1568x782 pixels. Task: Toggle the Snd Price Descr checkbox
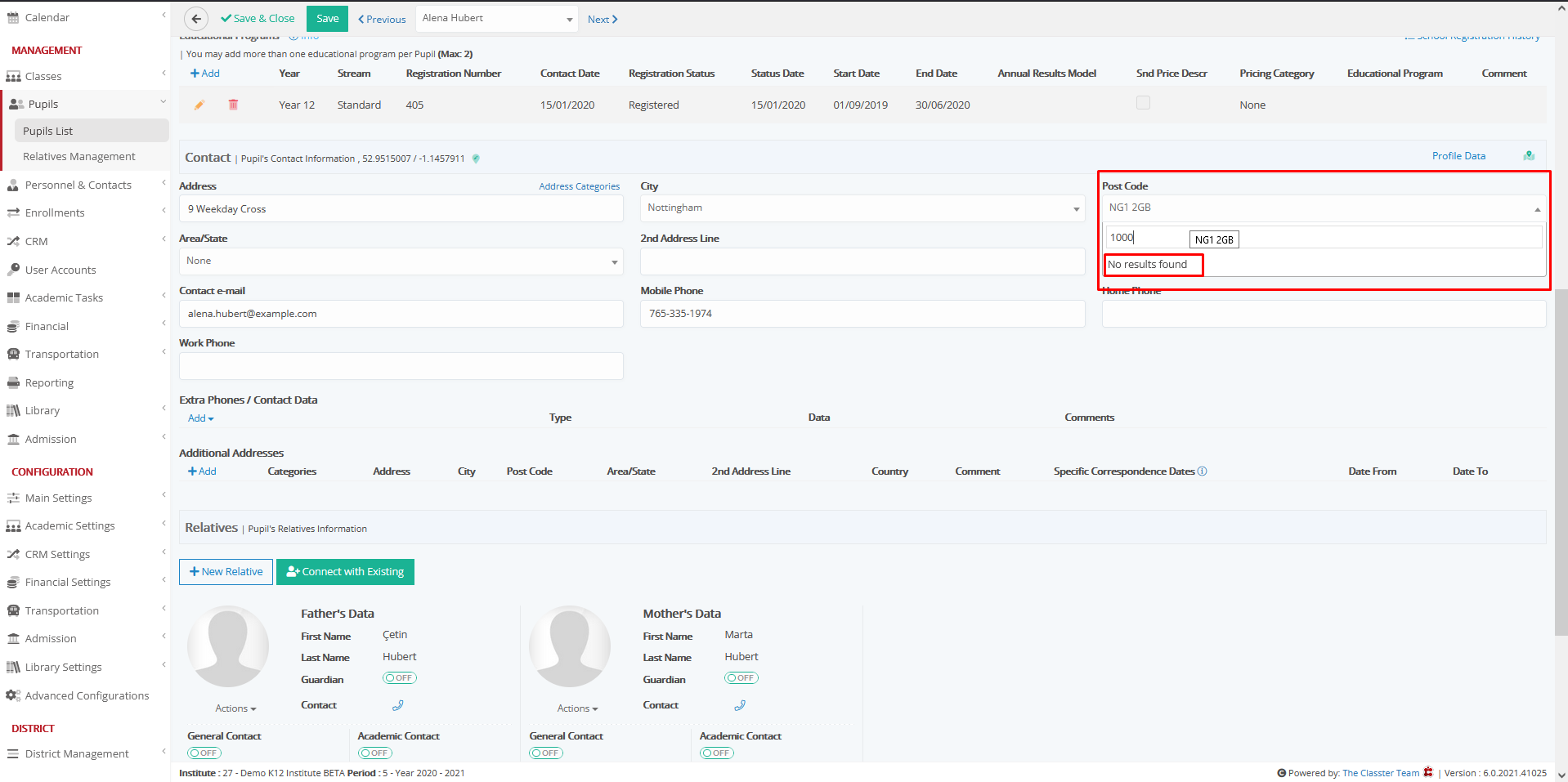1143,103
